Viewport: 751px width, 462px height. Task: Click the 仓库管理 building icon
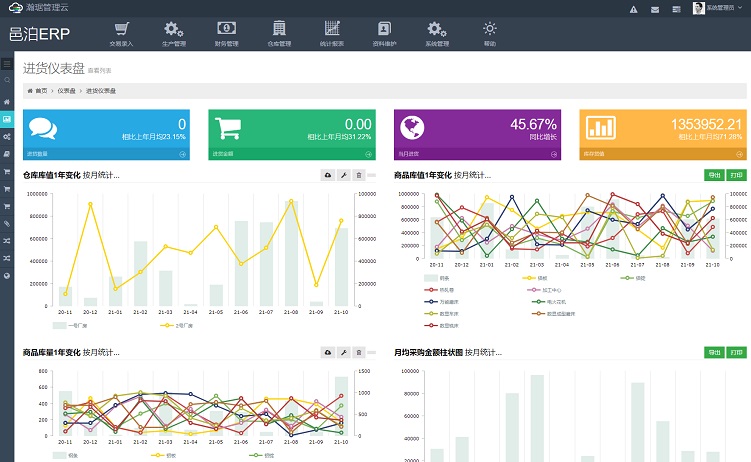point(279,29)
